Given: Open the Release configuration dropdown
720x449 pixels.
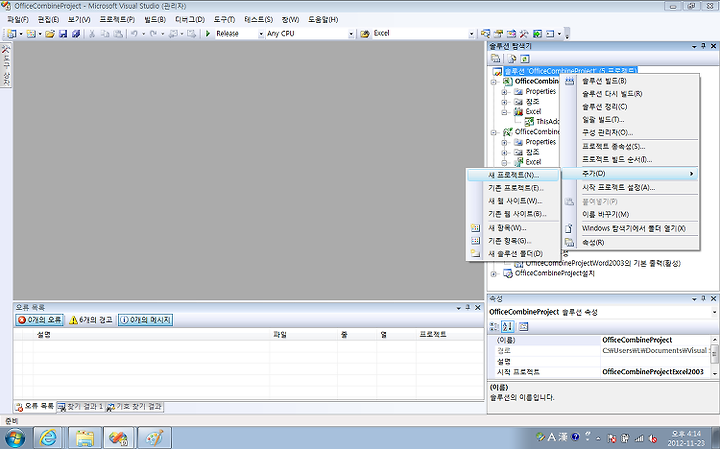Looking at the screenshot, I should tap(261, 34).
